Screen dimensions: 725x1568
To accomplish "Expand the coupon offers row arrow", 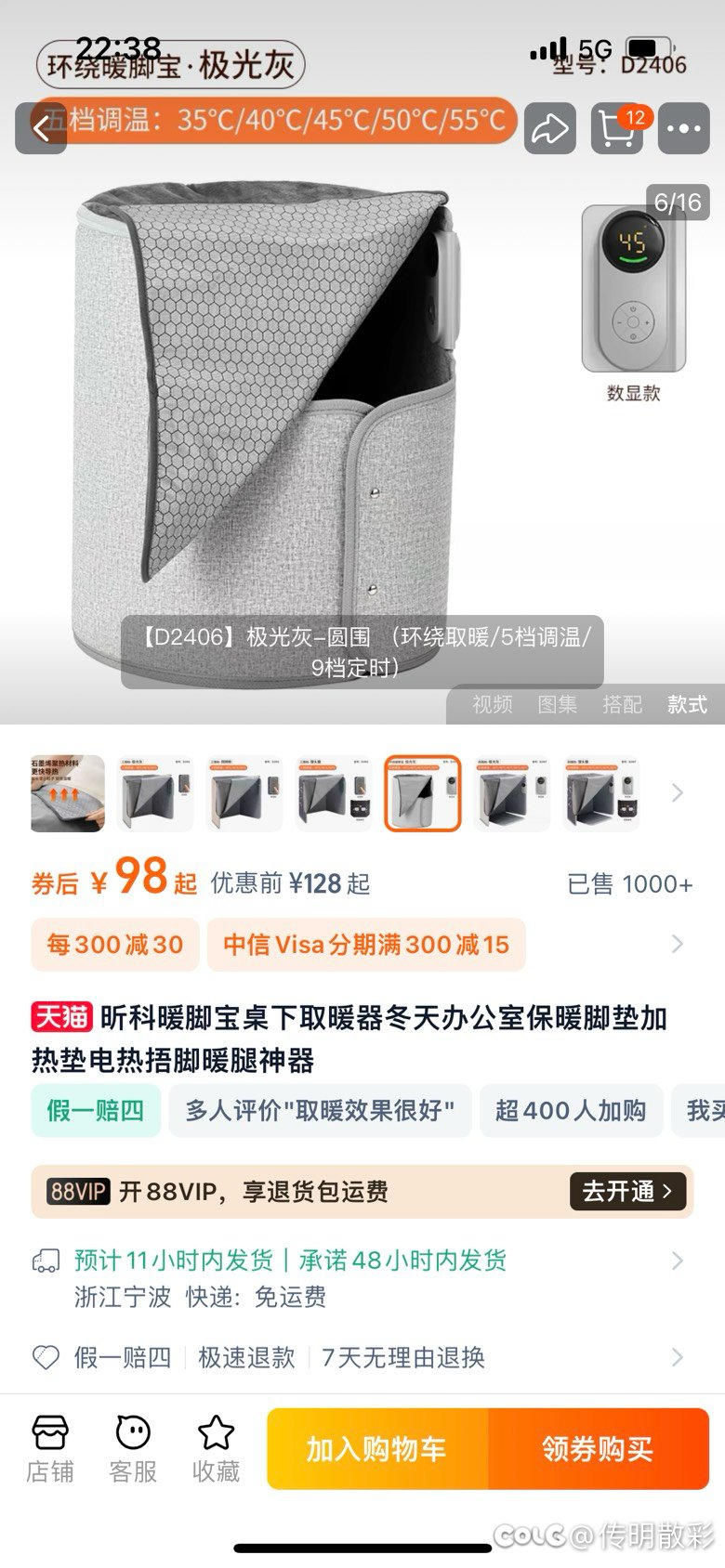I will click(x=678, y=944).
